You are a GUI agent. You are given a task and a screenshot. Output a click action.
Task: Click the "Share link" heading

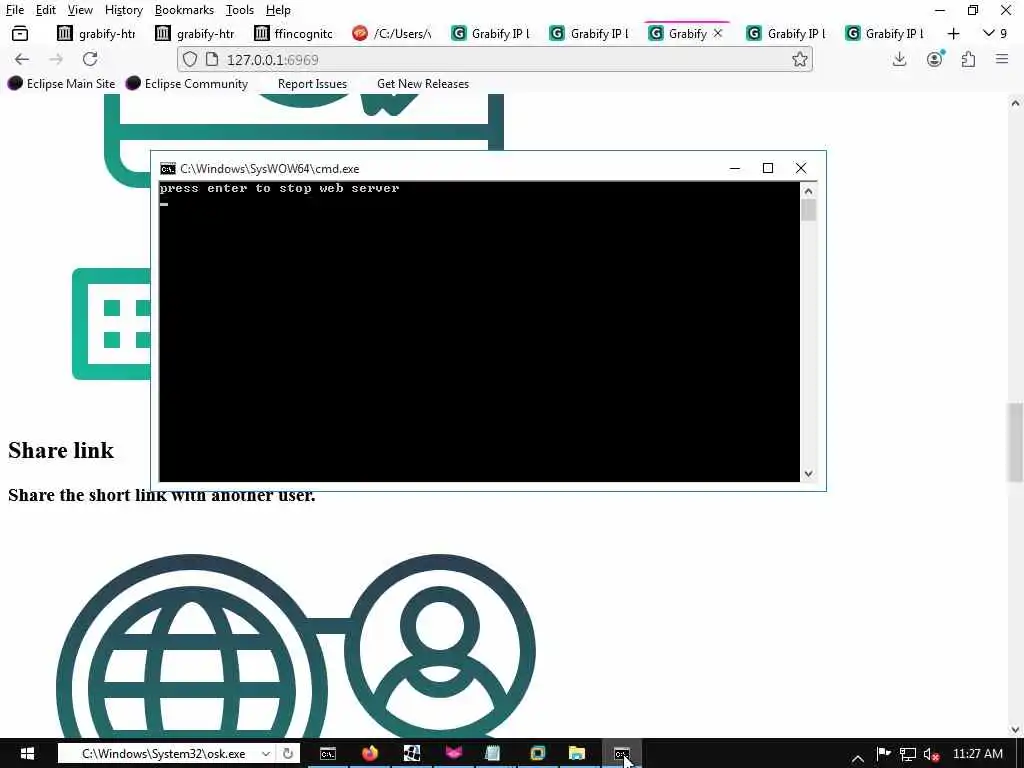[61, 450]
